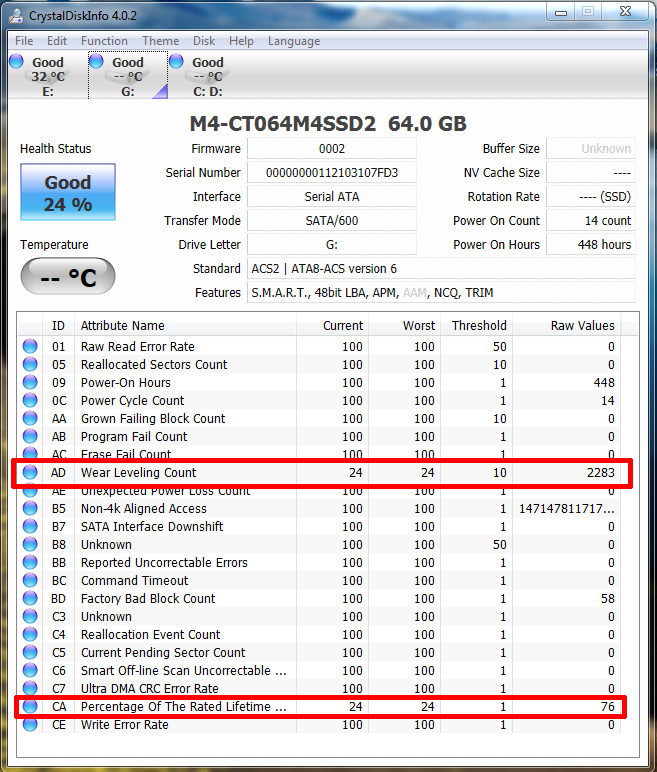Click the Interface field Serial ATA
The width and height of the screenshot is (657, 772).
click(x=332, y=197)
